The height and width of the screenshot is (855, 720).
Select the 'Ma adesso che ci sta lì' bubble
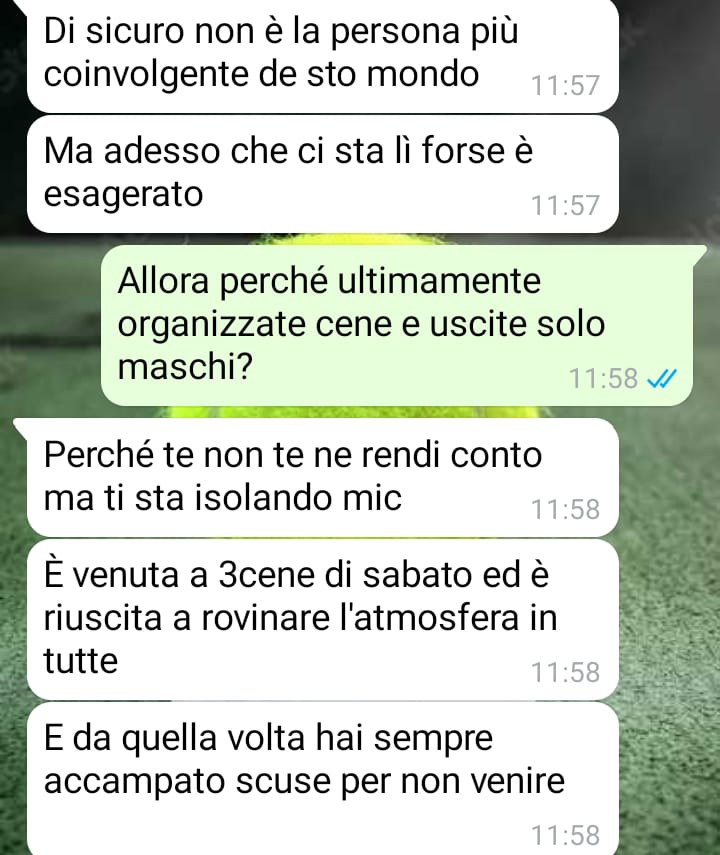pos(322,174)
